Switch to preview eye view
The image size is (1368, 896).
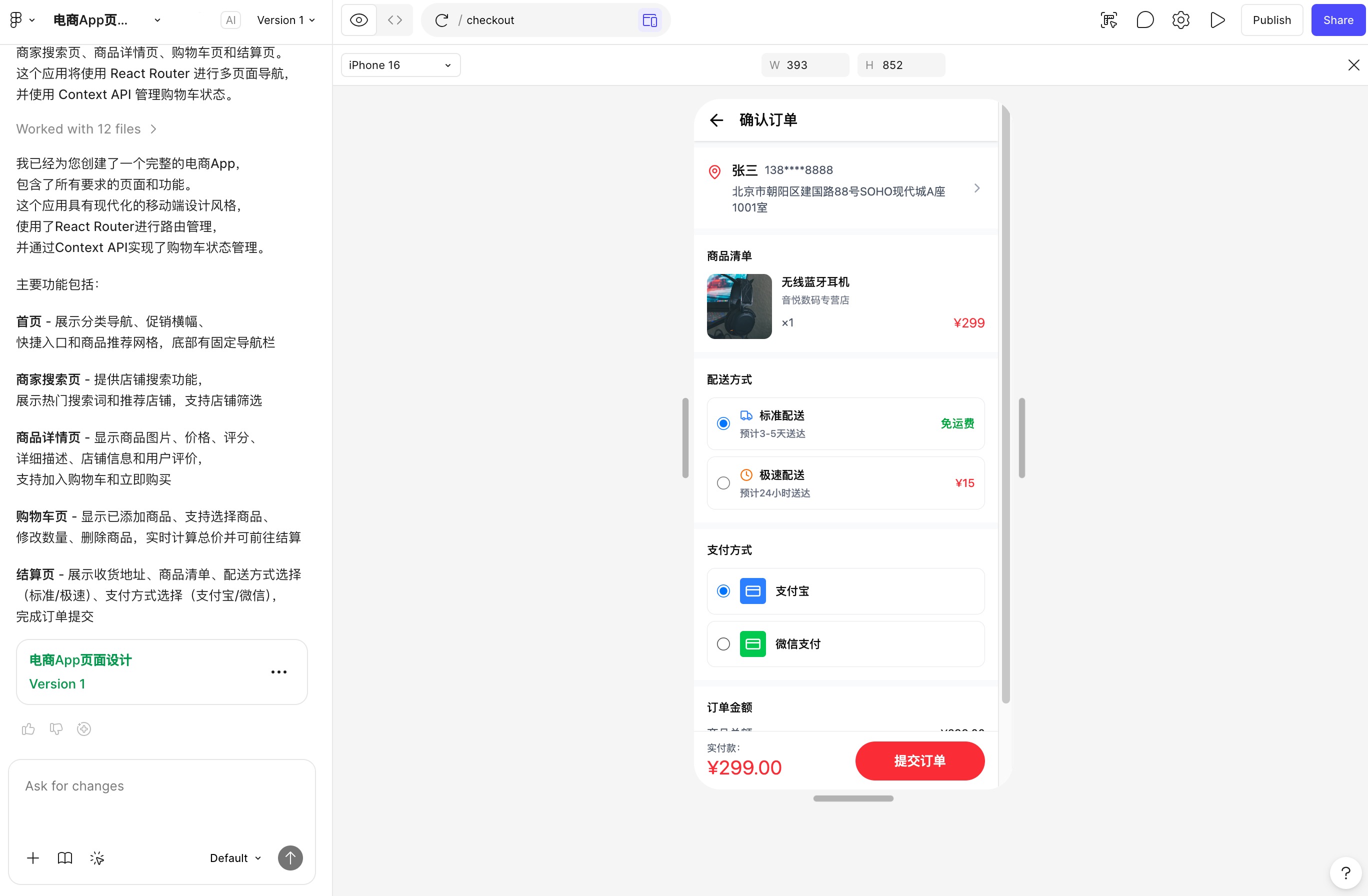[x=358, y=20]
